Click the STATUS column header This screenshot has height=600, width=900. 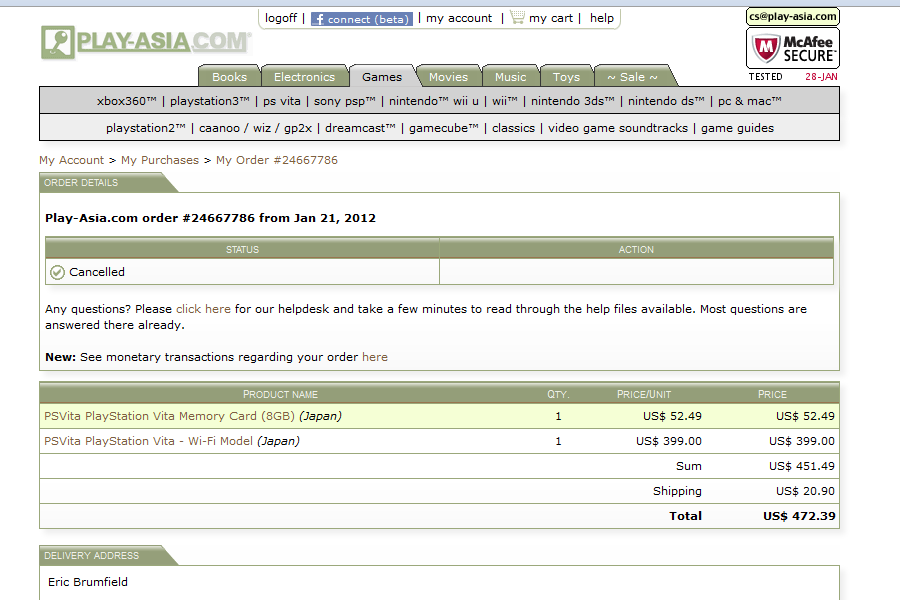pos(242,249)
